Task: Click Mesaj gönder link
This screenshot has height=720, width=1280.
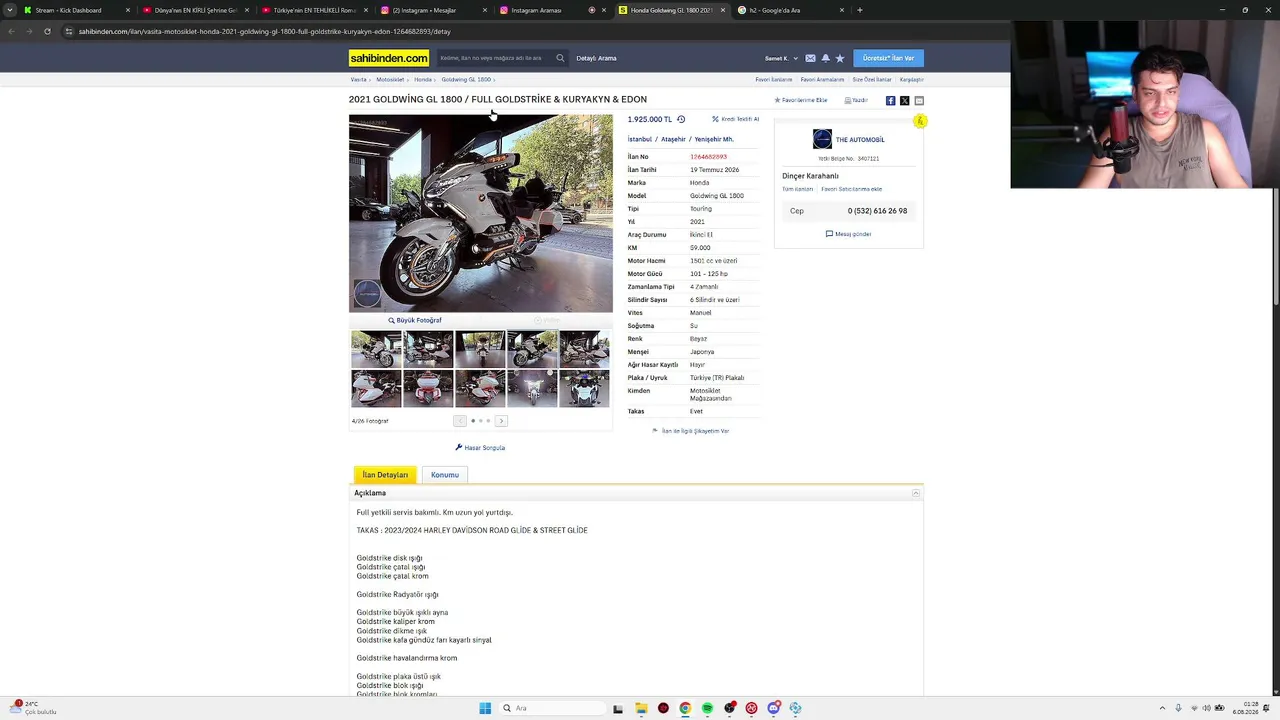Action: [849, 234]
